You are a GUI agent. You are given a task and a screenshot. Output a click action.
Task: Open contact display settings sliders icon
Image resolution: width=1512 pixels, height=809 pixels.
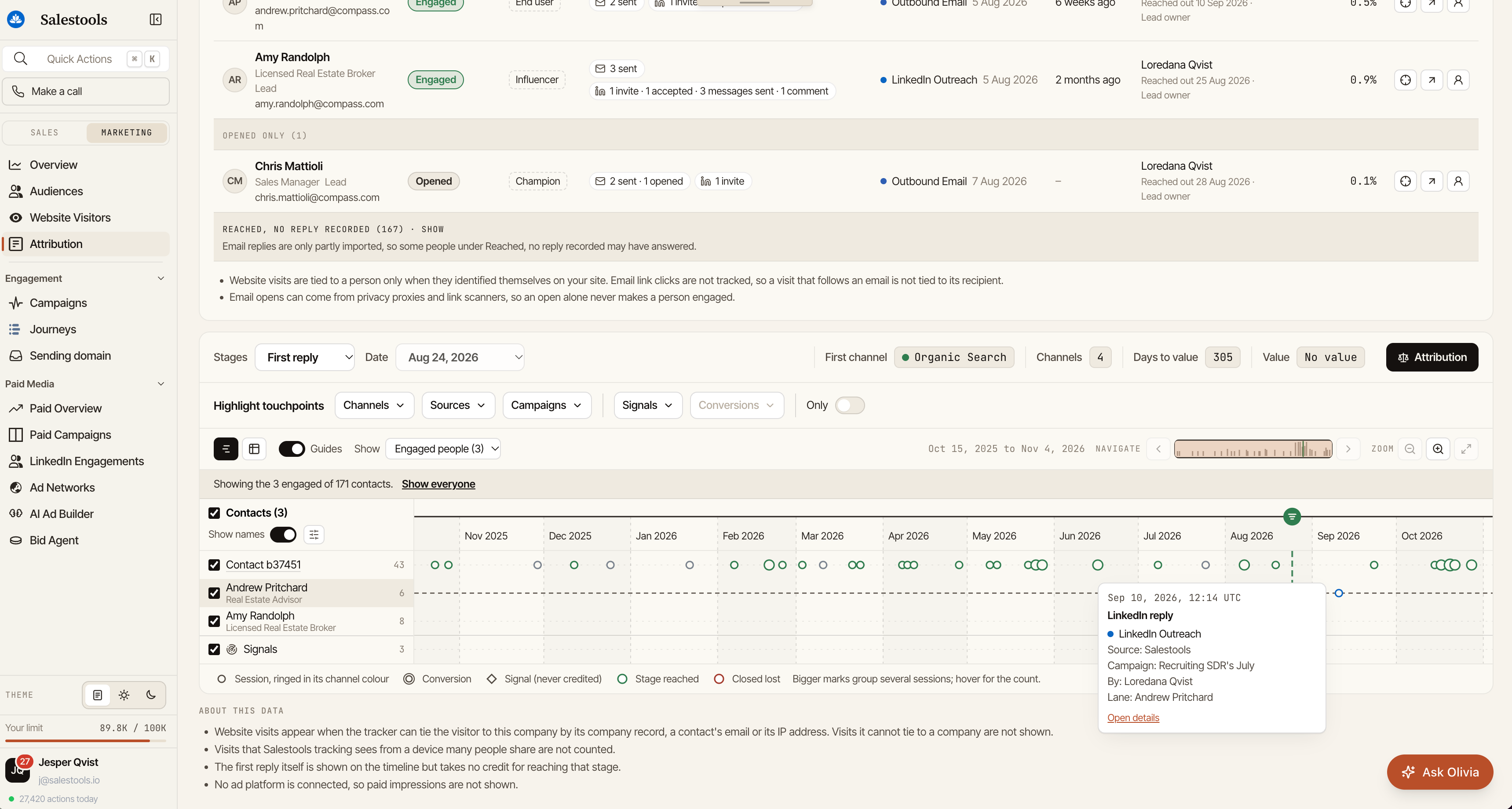coord(314,535)
